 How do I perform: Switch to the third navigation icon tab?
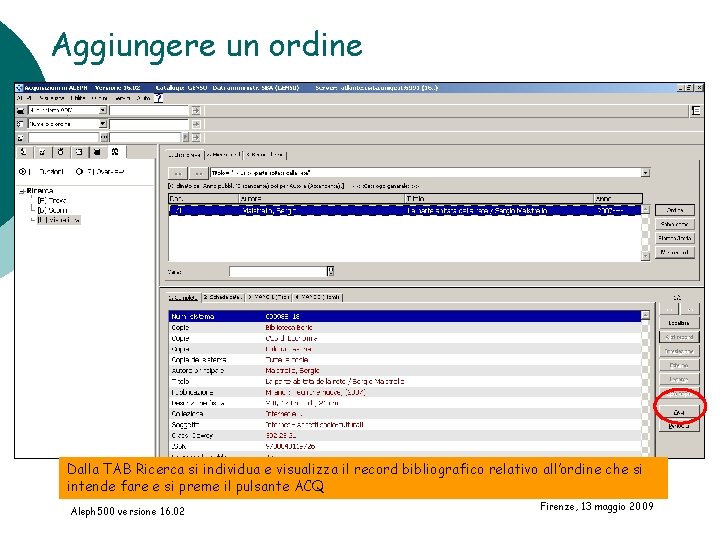(x=60, y=152)
